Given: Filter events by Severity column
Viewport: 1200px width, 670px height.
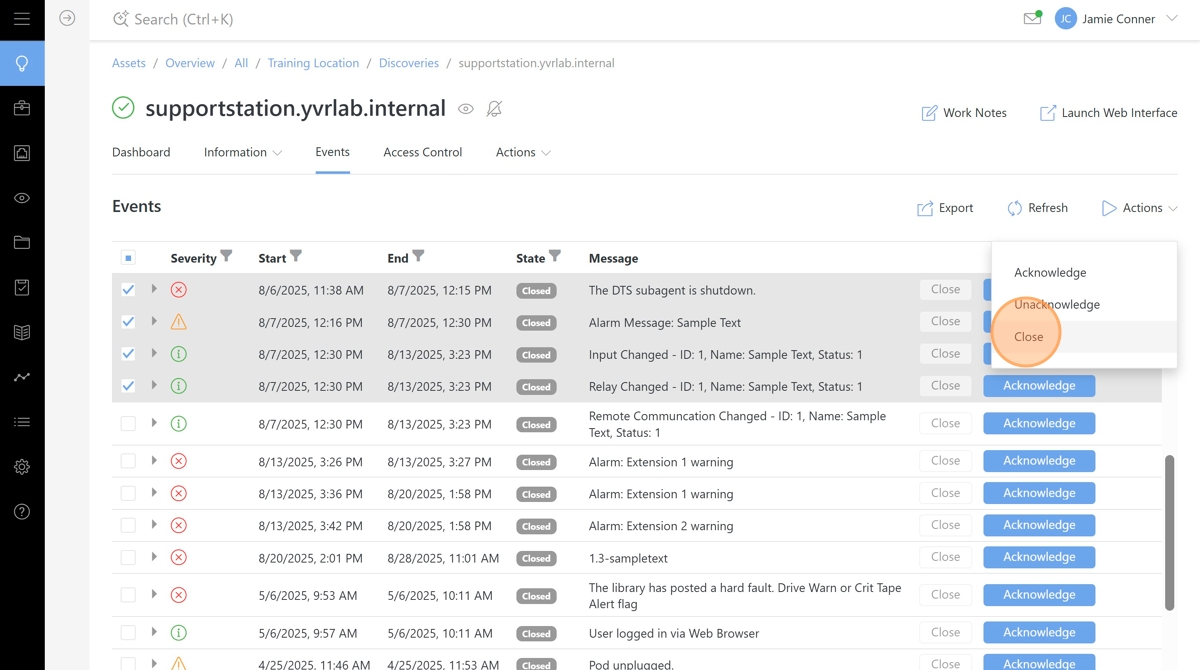Looking at the screenshot, I should [x=227, y=257].
